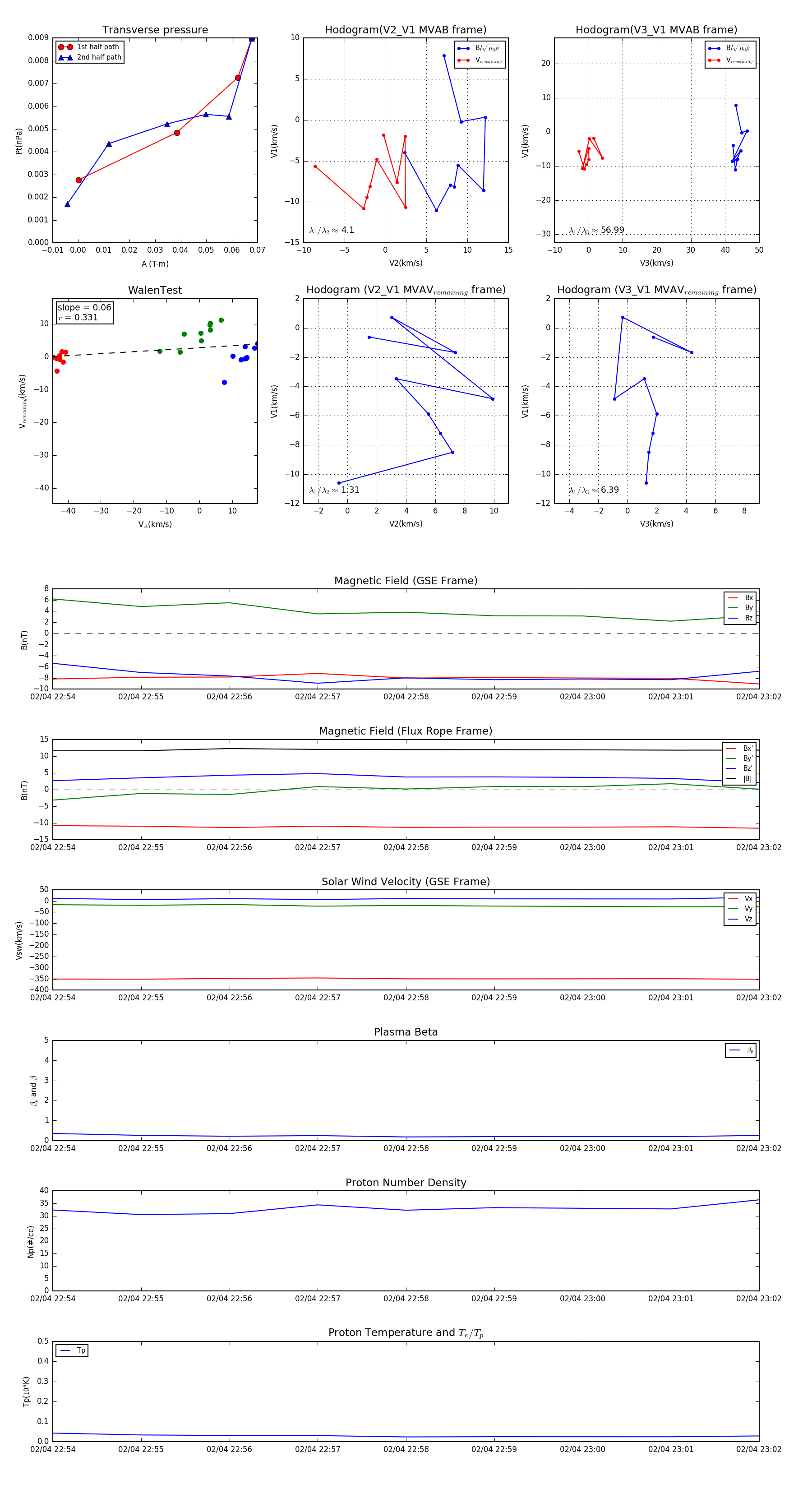Select the 'Bz' legend entry in GSE plot
Image resolution: width=812 pixels, height=1489 pixels.
click(x=740, y=618)
